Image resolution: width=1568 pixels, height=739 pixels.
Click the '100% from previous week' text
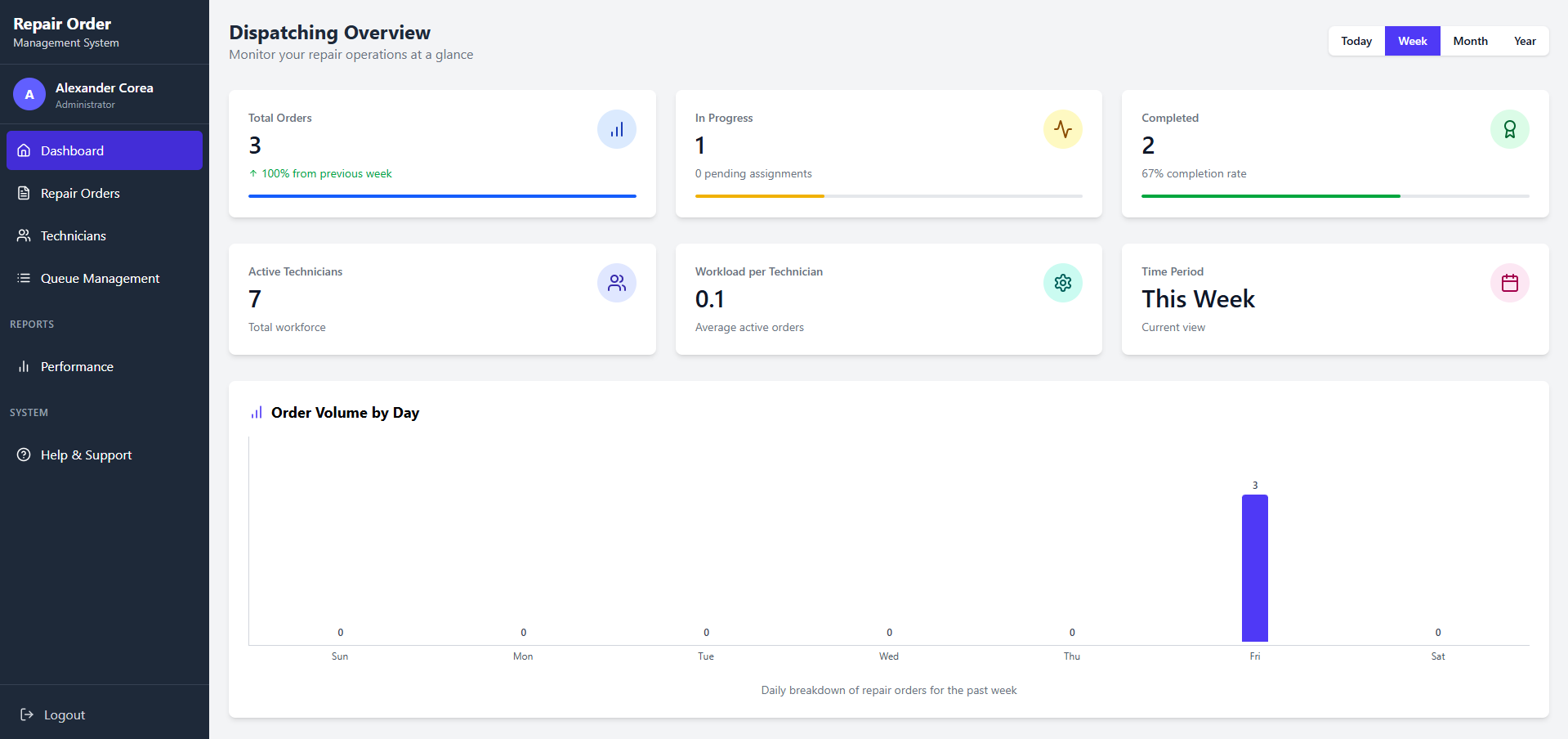[x=327, y=173]
